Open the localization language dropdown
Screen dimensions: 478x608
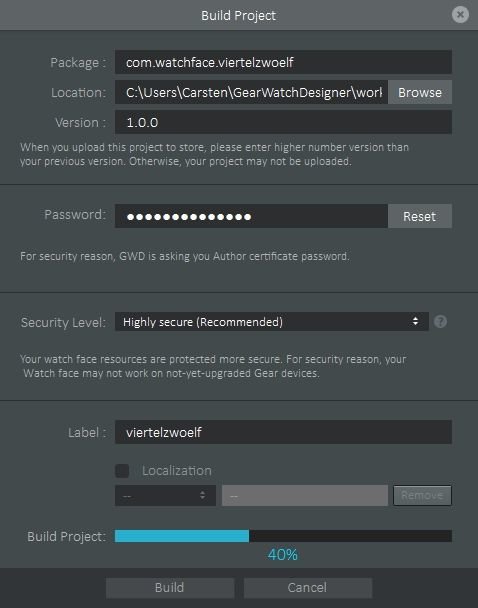tap(165, 495)
